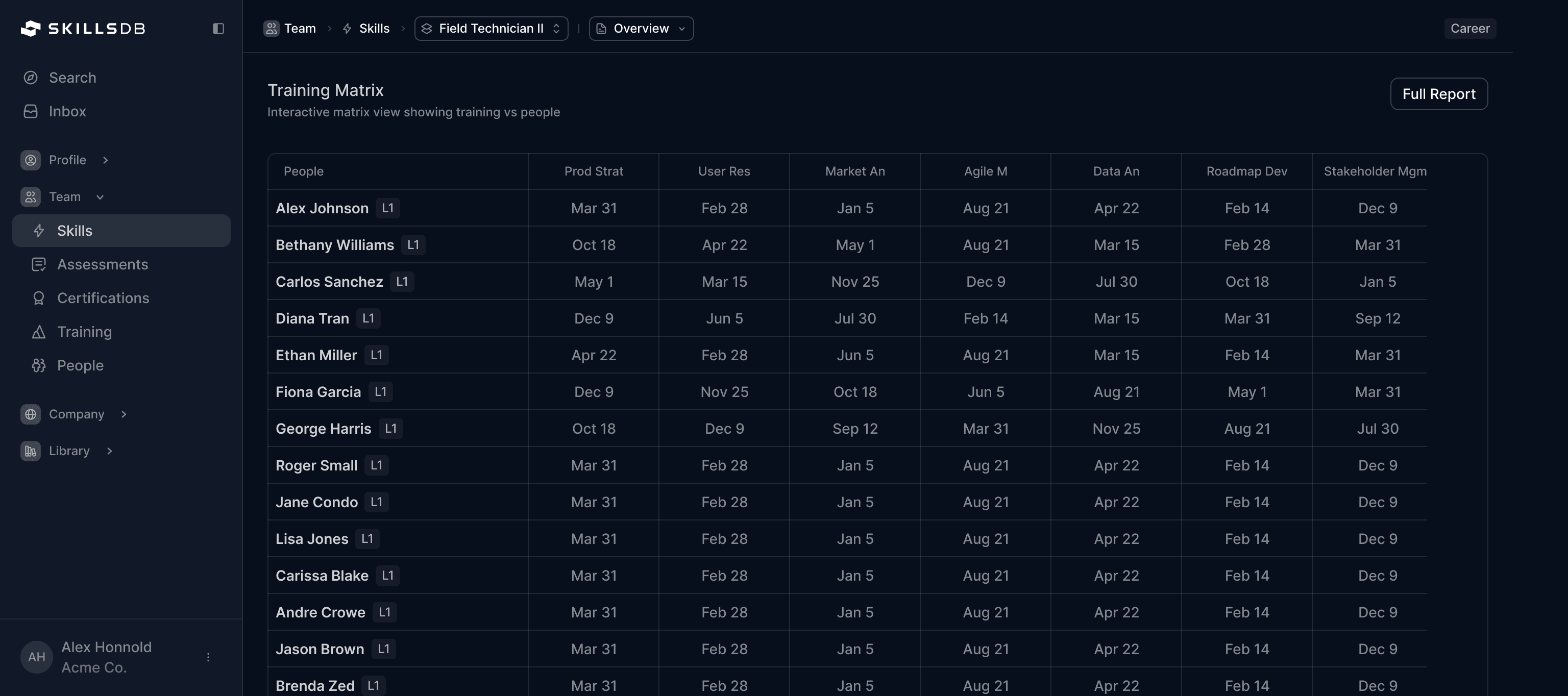Screen dimensions: 1568x696
Task: Open the Overview view dropdown
Action: [x=641, y=28]
